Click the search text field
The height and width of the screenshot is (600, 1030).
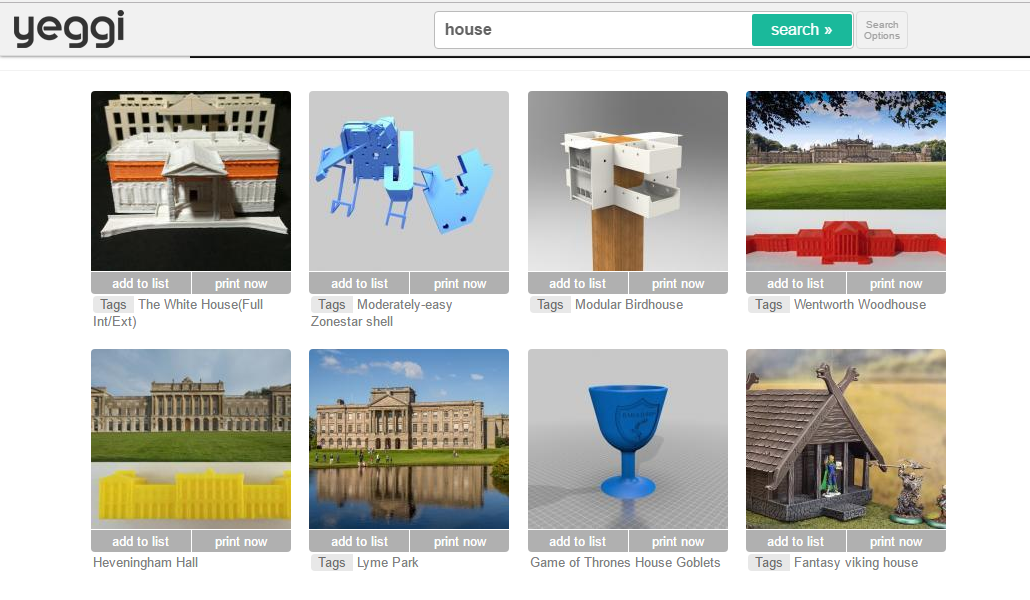[592, 30]
